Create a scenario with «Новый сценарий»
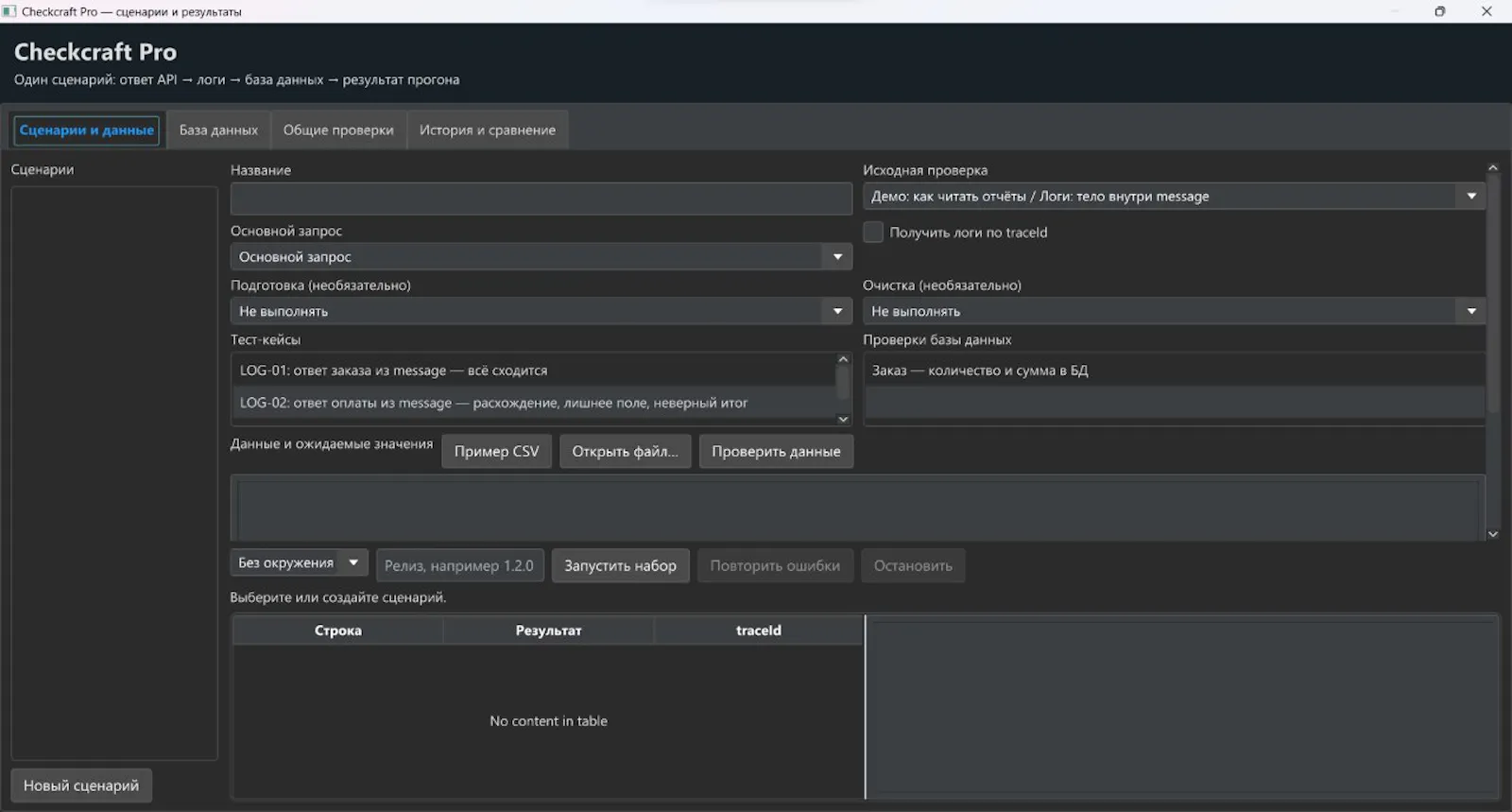The height and width of the screenshot is (812, 1512). pyautogui.click(x=81, y=786)
